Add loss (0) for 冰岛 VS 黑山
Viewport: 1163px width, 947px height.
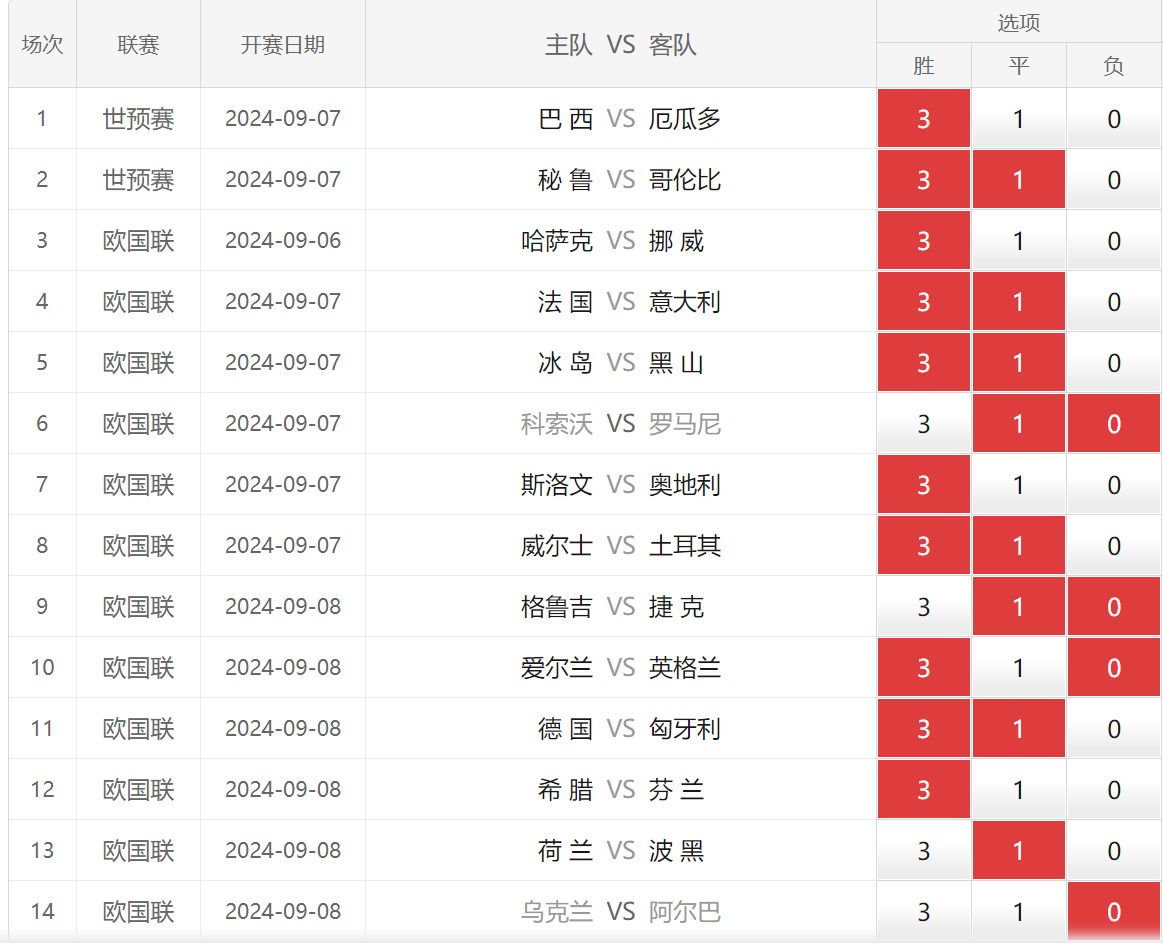pyautogui.click(x=1113, y=363)
